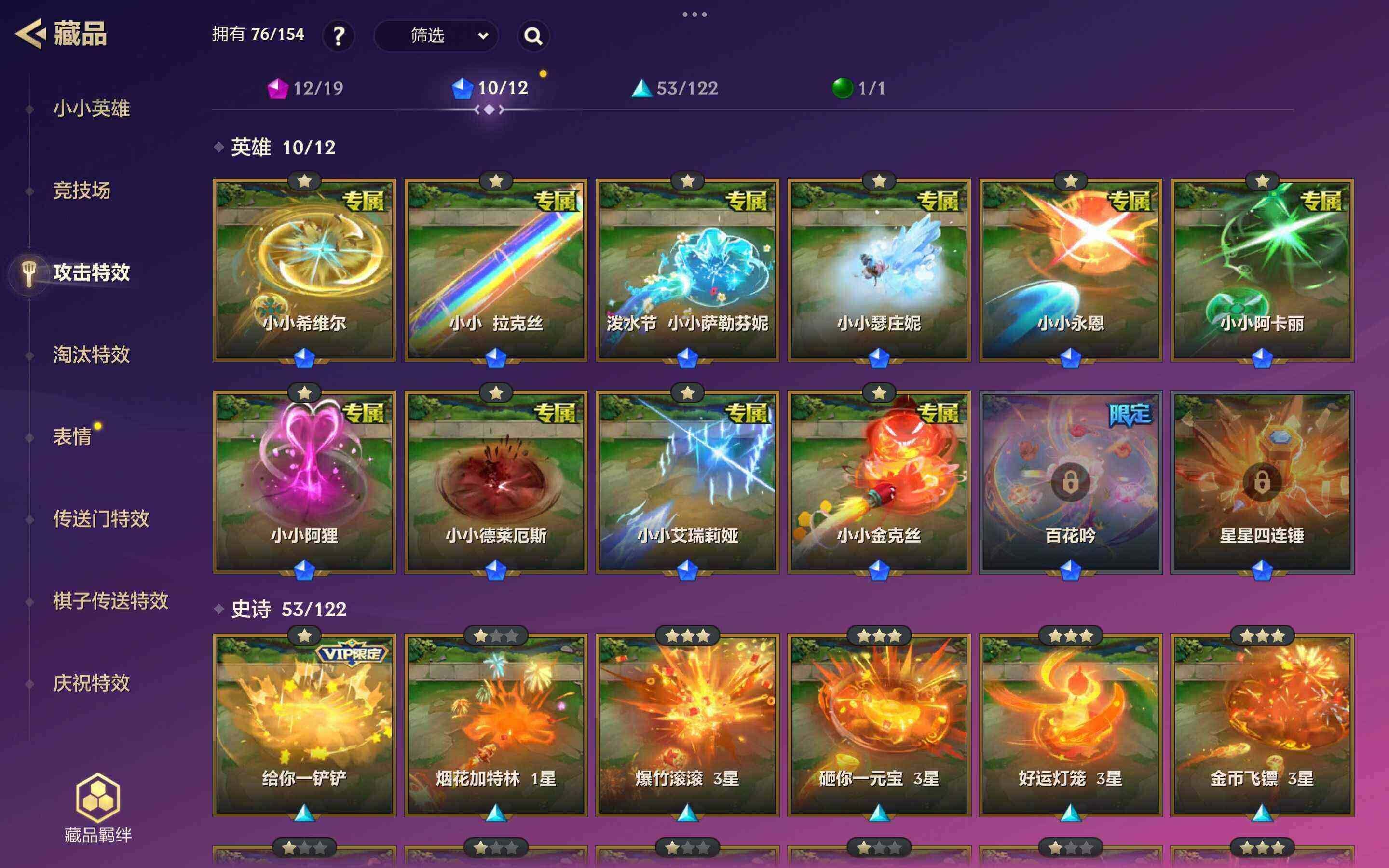Select the pink gem 12/19 rarity tab
This screenshot has height=868, width=1389.
pyautogui.click(x=305, y=88)
